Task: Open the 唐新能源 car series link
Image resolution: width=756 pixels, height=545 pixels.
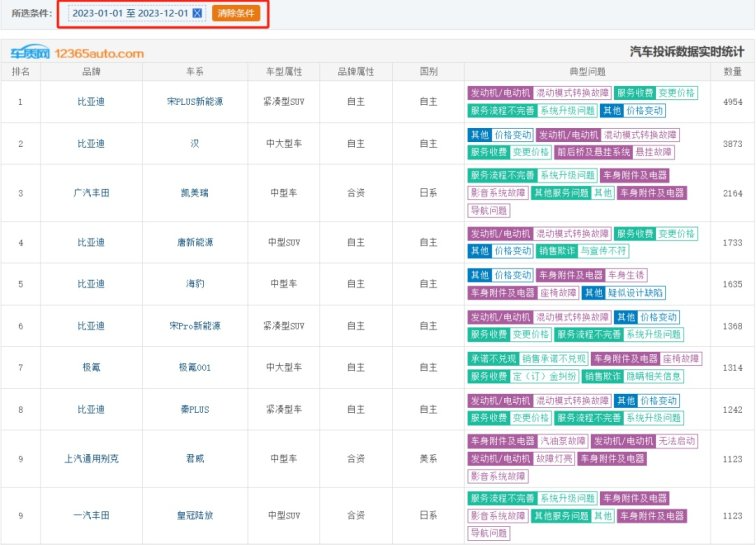Action: [x=195, y=242]
